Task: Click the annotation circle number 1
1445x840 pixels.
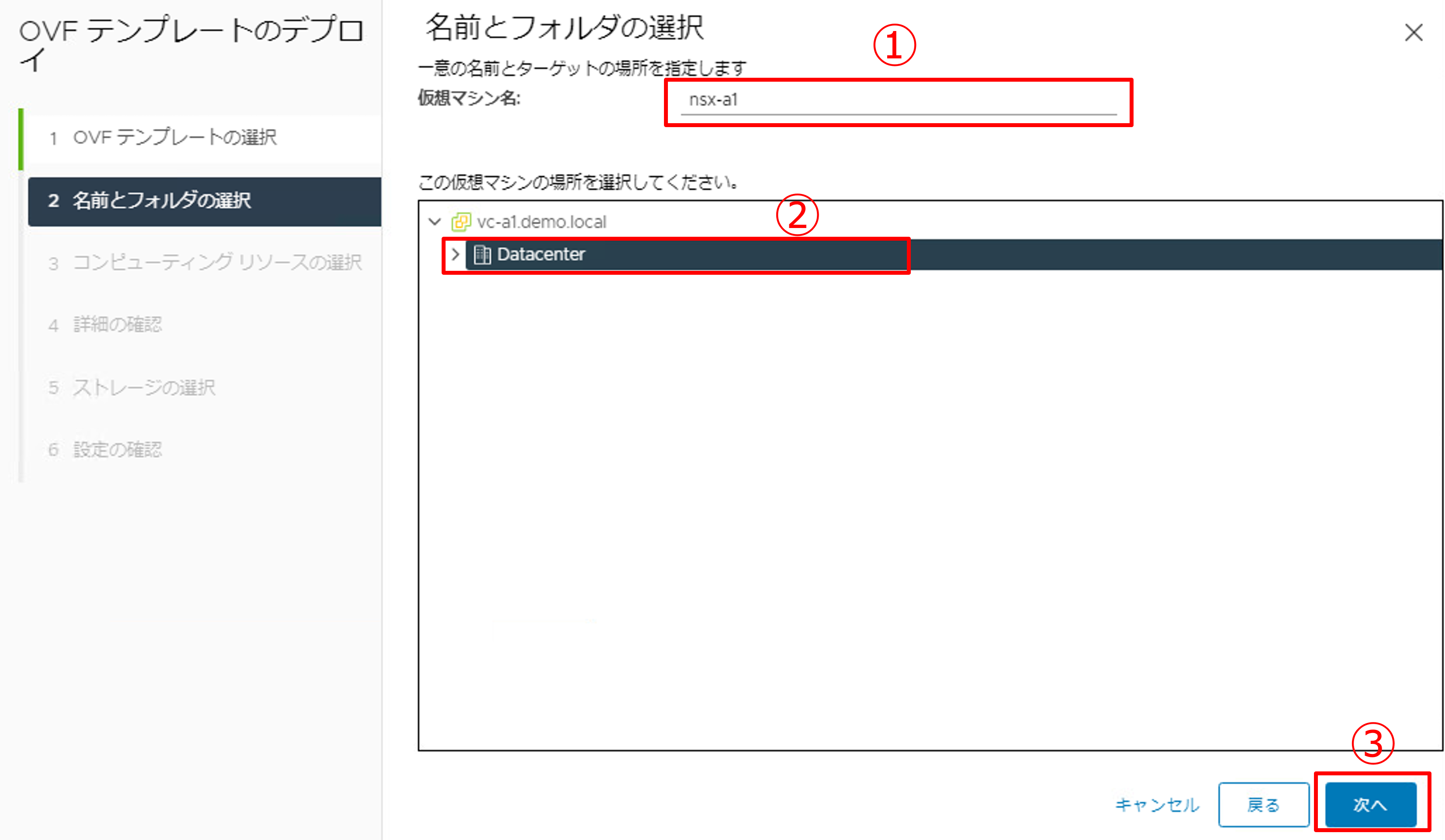Action: [x=895, y=45]
